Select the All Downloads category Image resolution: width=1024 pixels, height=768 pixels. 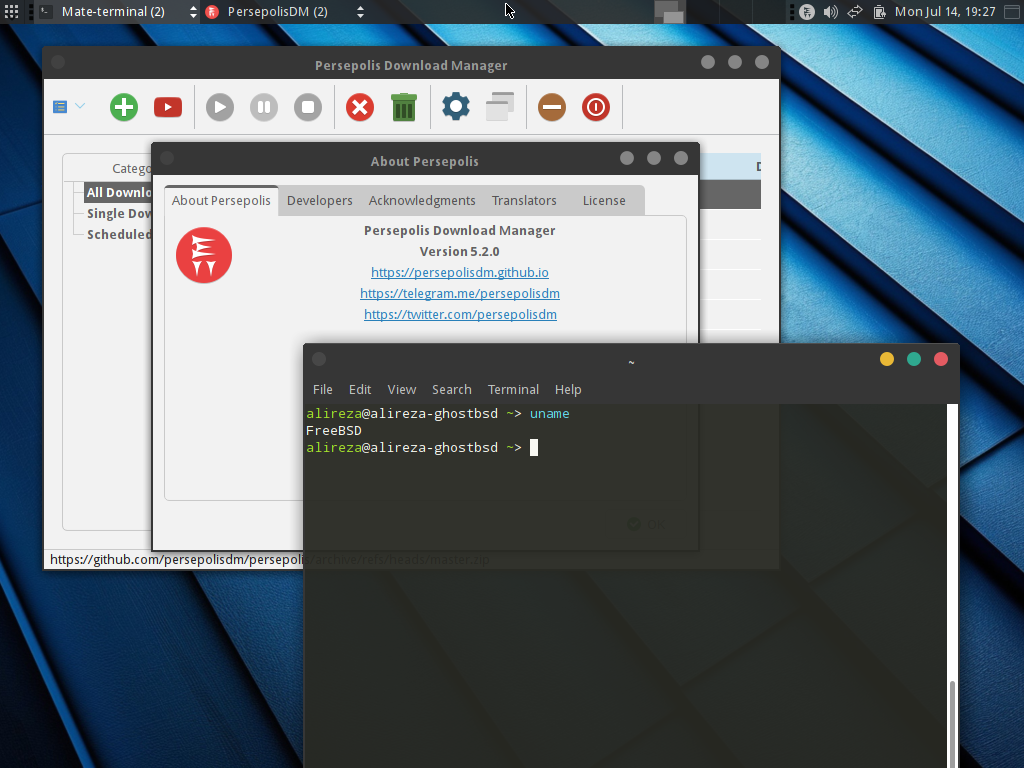pos(119,192)
